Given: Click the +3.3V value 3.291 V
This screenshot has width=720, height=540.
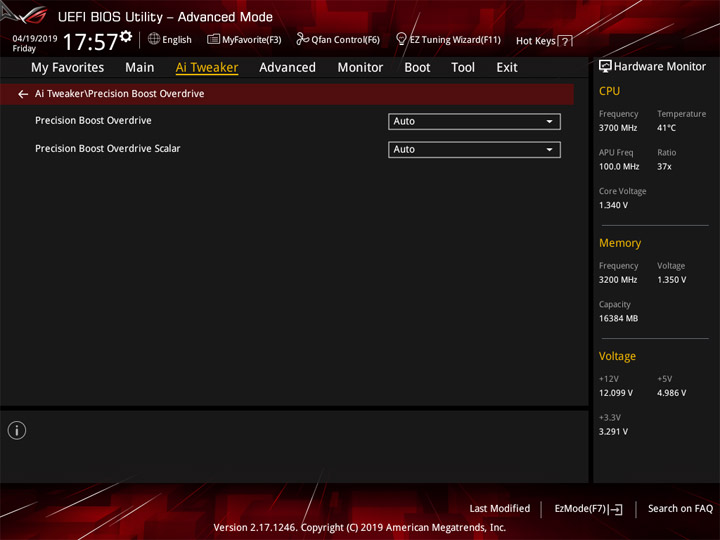Looking at the screenshot, I should tap(613, 431).
